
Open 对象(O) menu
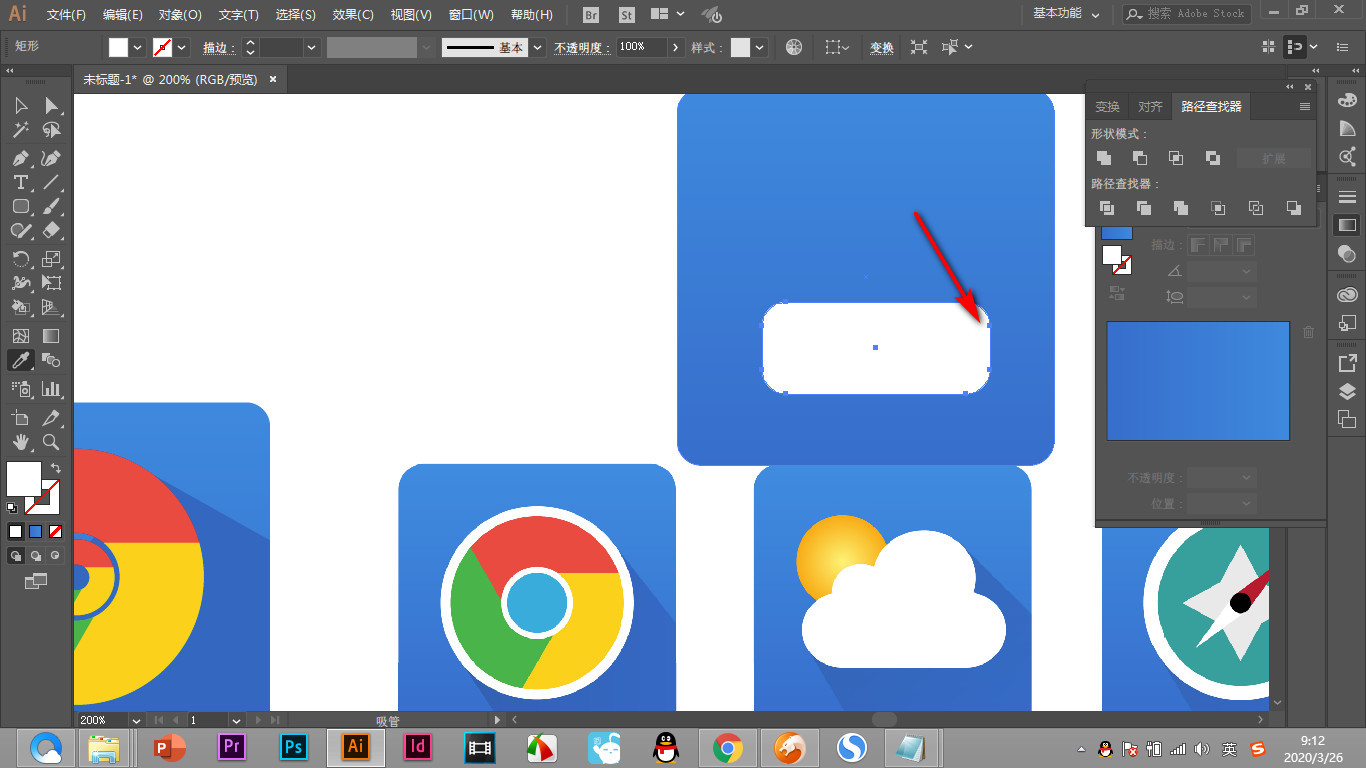tap(180, 15)
